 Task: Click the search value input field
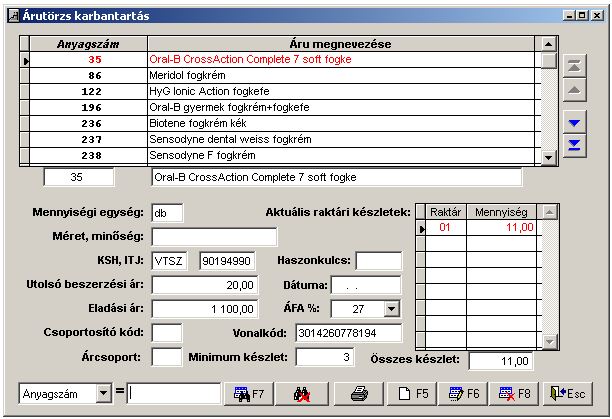174,394
